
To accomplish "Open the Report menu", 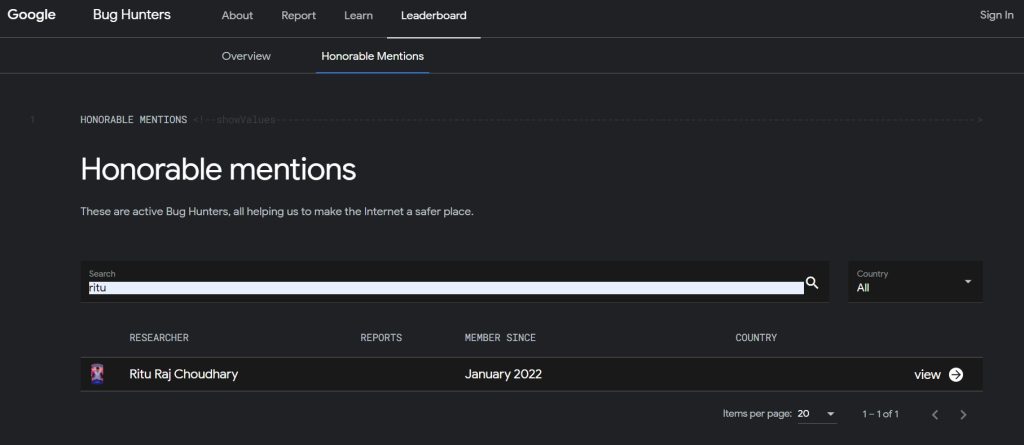I will (298, 16).
